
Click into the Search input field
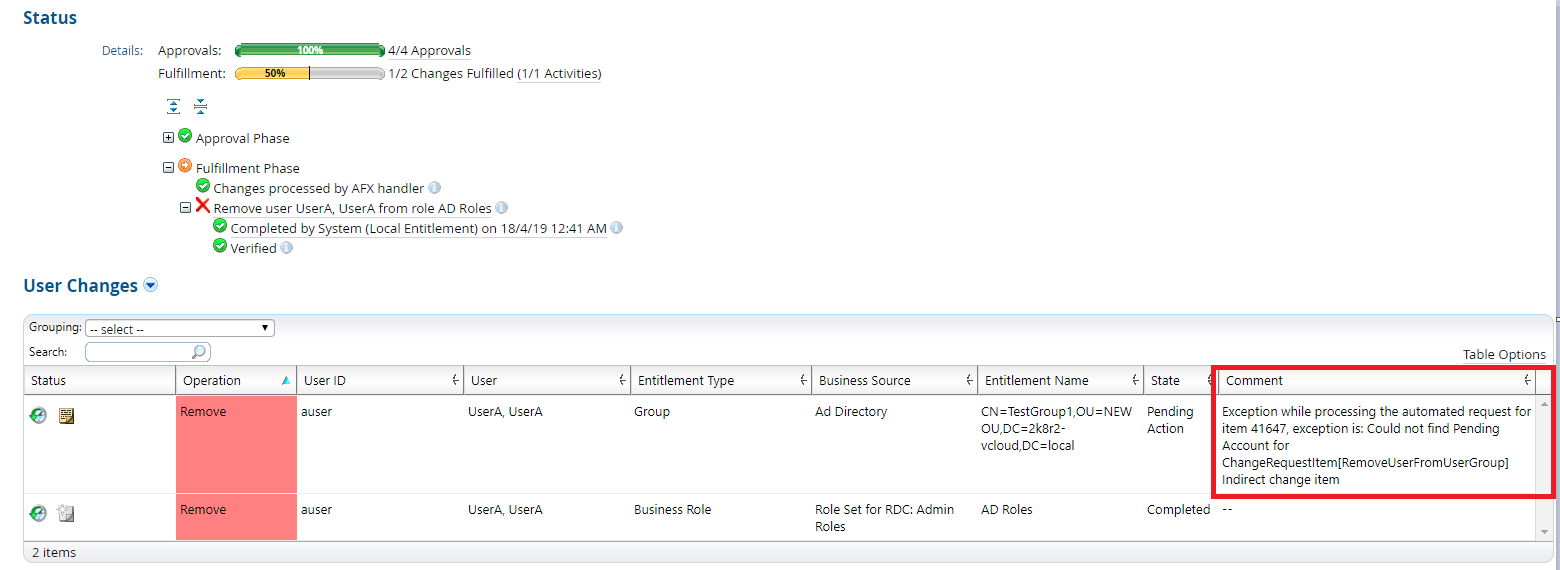click(140, 352)
